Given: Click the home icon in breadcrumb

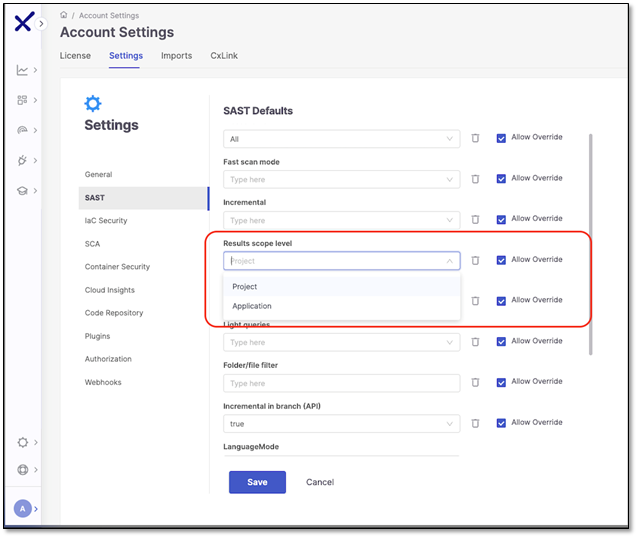Looking at the screenshot, I should point(64,16).
